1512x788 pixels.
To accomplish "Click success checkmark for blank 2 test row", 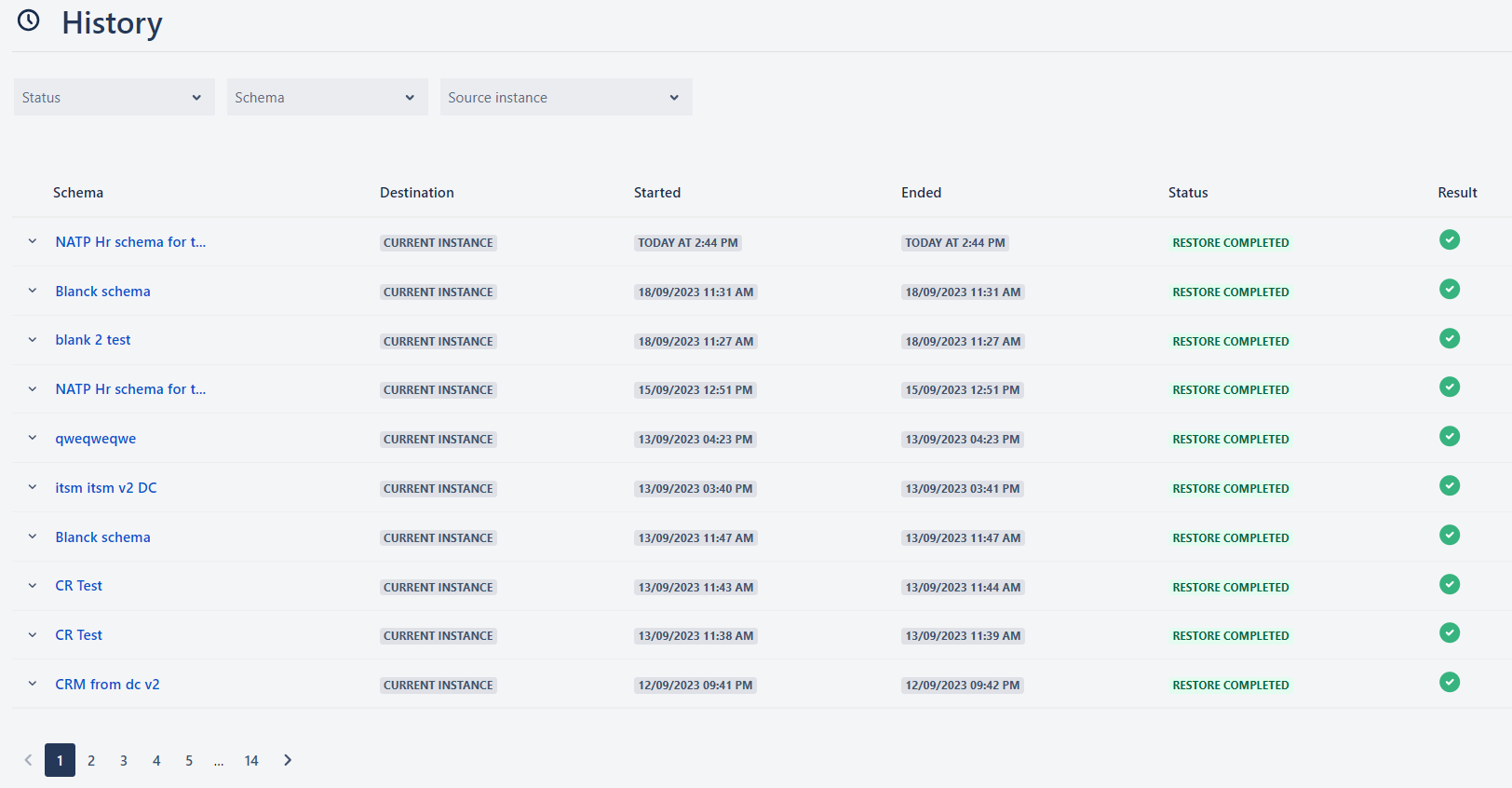I will [1450, 339].
